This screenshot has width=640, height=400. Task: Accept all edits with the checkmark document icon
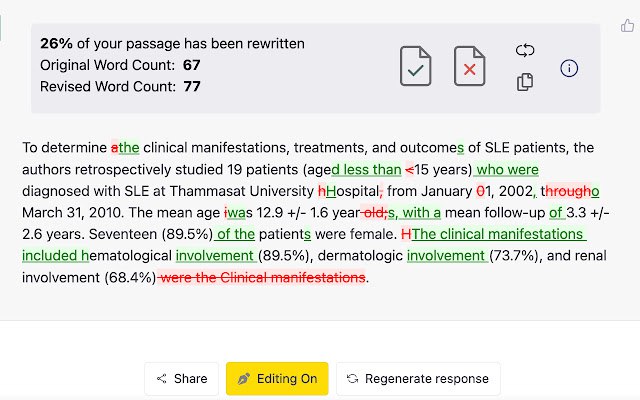[x=416, y=66]
